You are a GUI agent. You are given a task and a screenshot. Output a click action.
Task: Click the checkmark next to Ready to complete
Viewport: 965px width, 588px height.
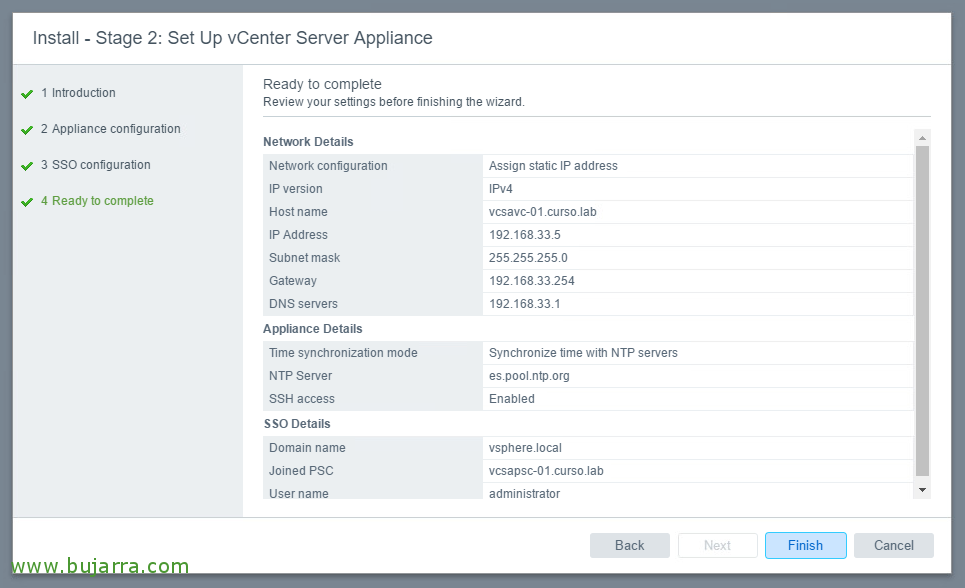26,202
